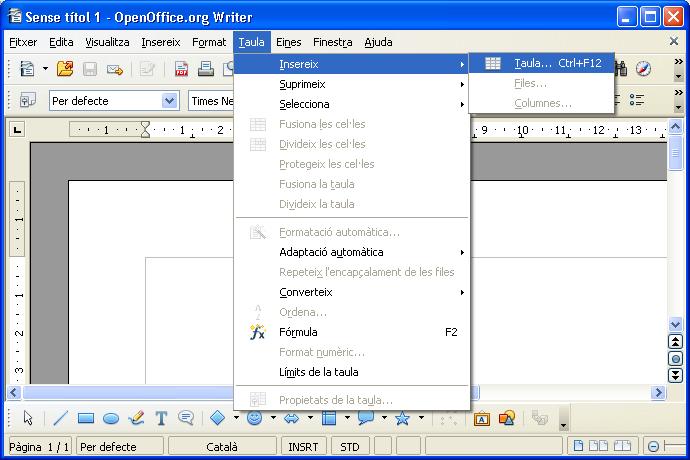
Task: Select the Ellipse drawing tool
Action: click(x=111, y=418)
